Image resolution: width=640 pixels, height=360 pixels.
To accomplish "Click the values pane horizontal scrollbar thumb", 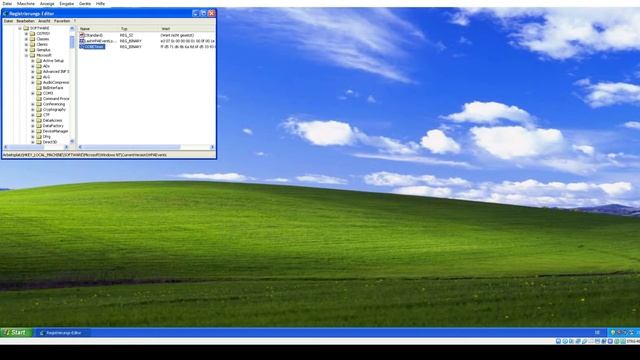I will [x=131, y=147].
